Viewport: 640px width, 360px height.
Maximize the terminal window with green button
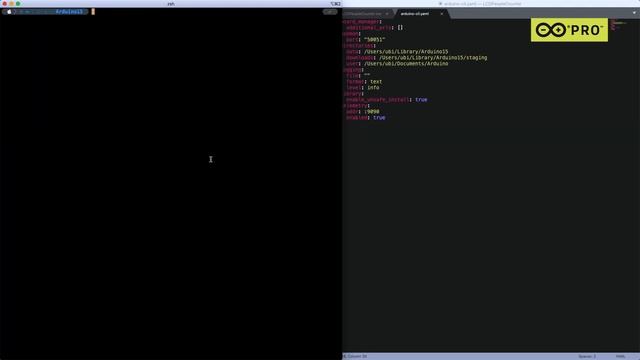point(18,4)
